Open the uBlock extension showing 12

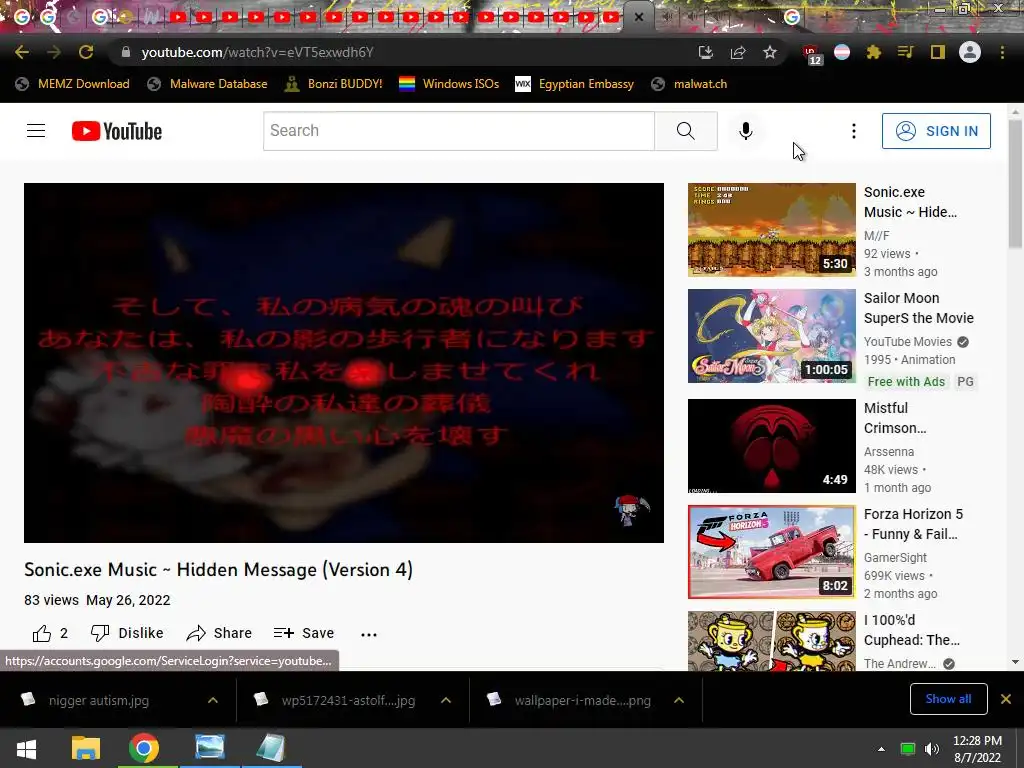click(812, 54)
